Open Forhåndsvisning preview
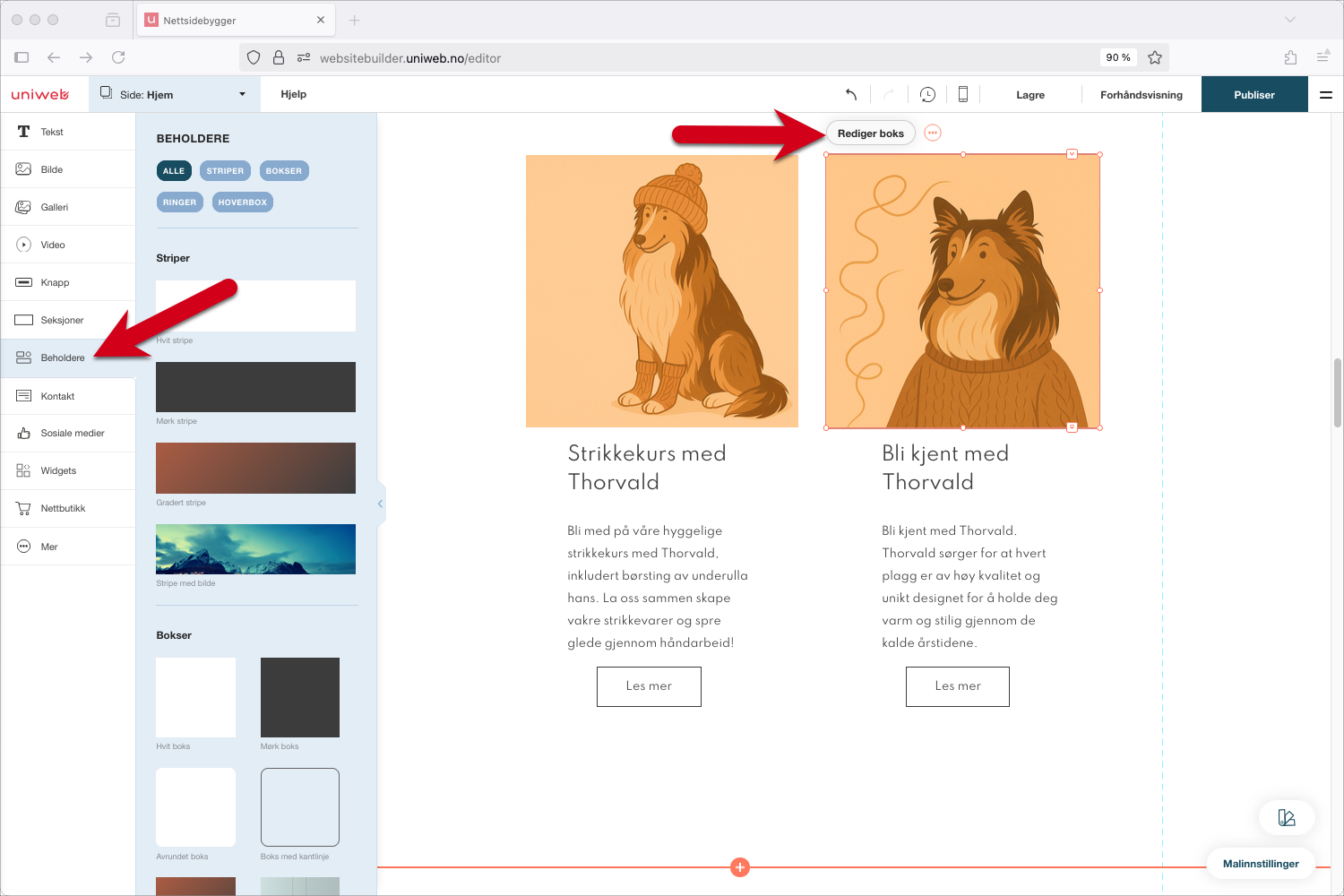 [1142, 94]
